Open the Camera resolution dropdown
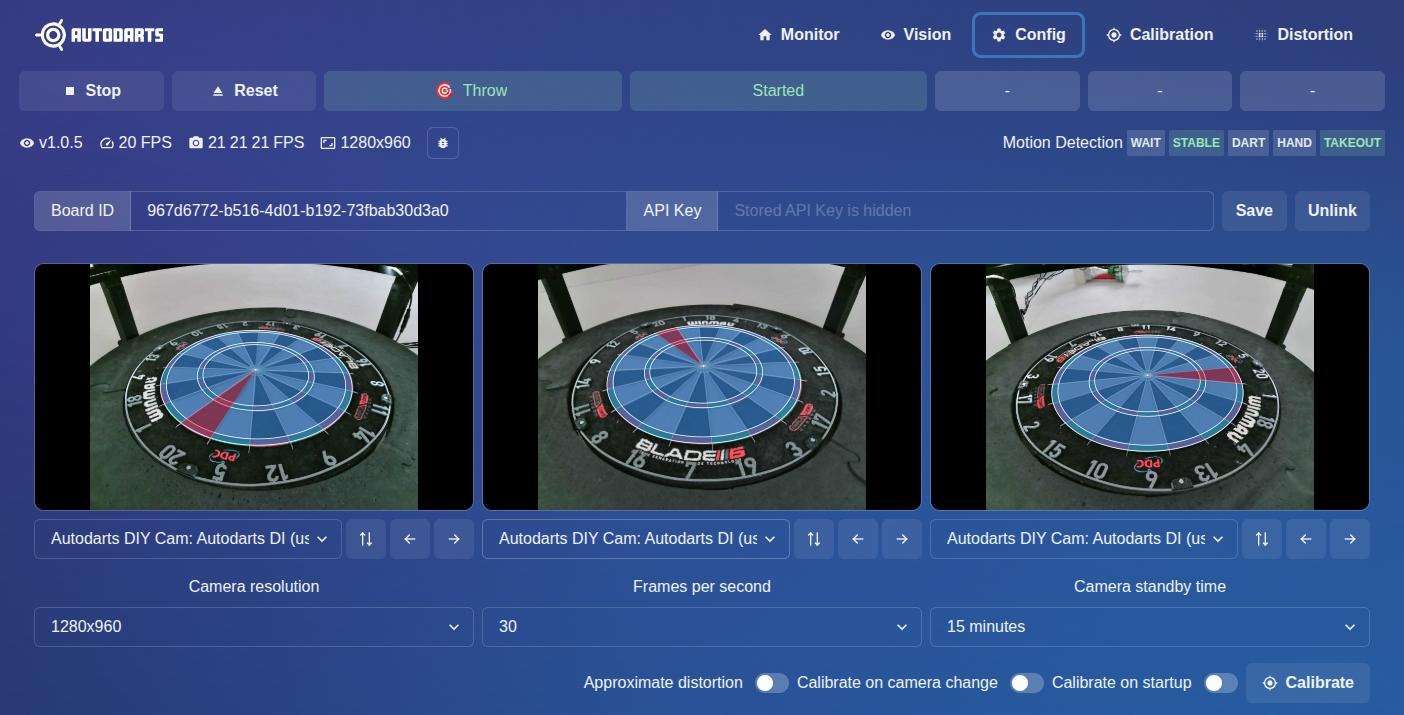The image size is (1404, 715). click(x=254, y=627)
